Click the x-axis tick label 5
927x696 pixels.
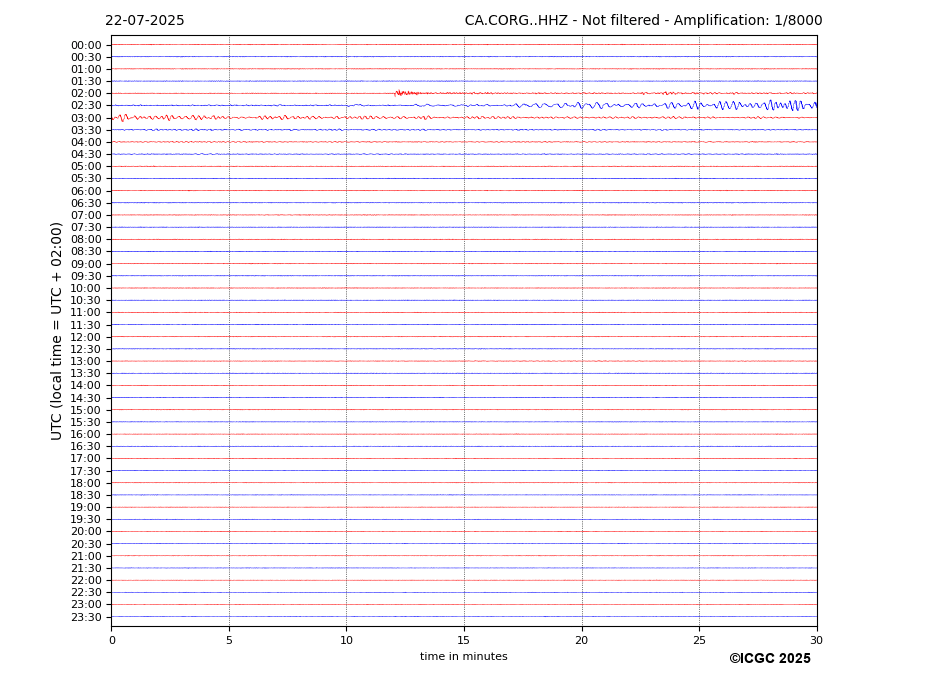click(229, 640)
